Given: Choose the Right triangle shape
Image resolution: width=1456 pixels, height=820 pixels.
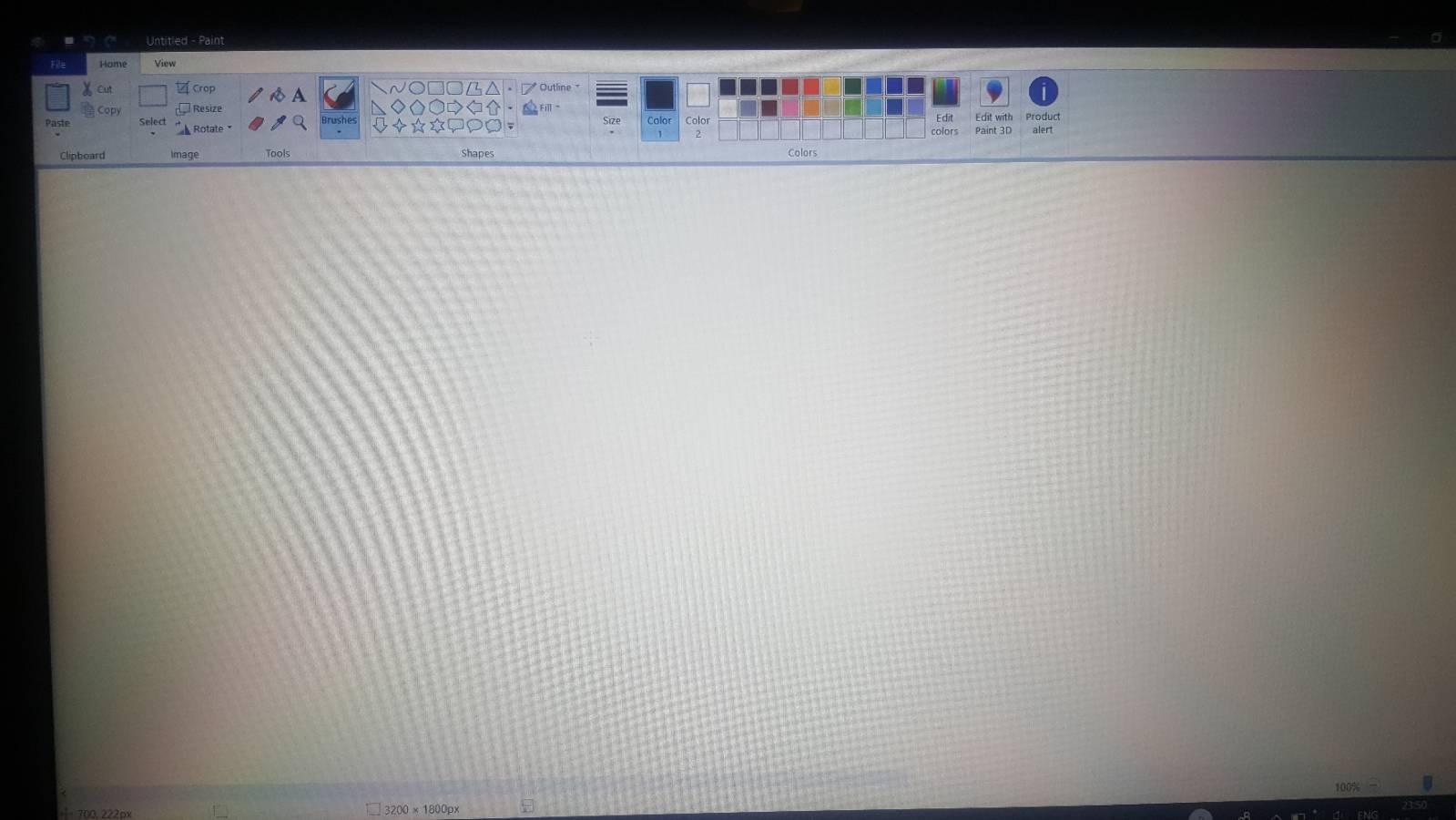Looking at the screenshot, I should 379,108.
